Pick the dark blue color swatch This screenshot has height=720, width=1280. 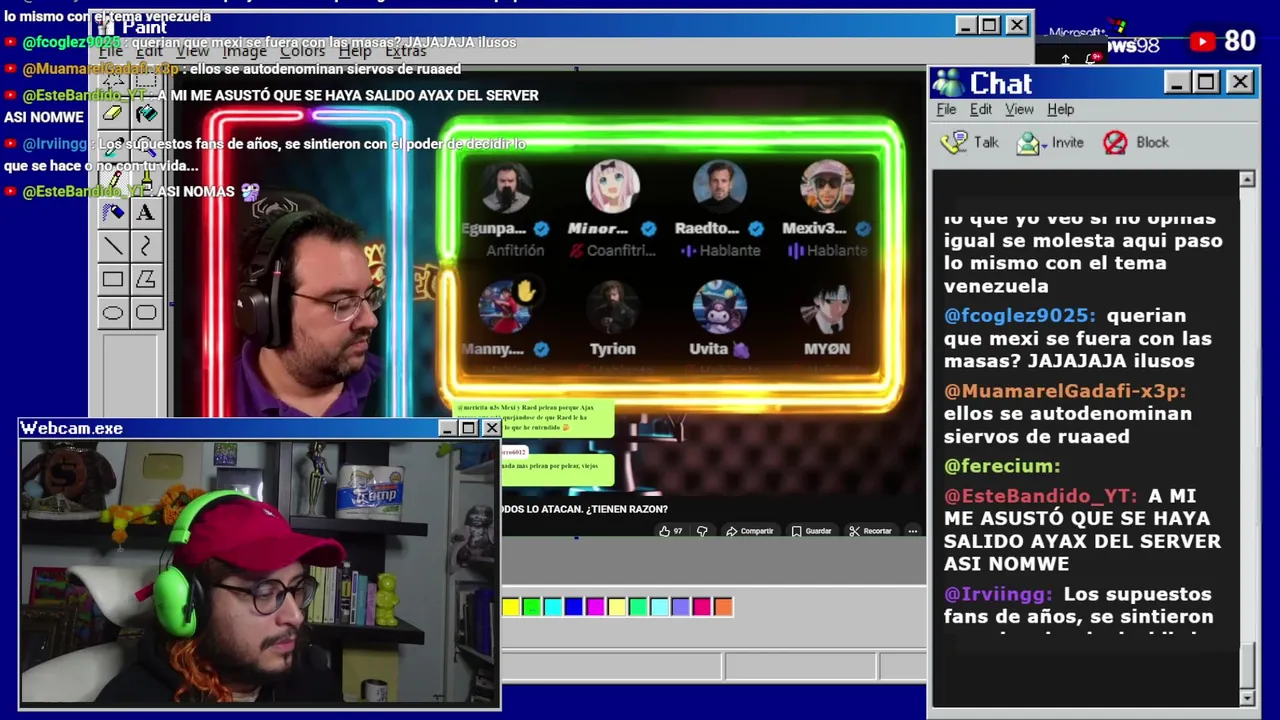[573, 606]
